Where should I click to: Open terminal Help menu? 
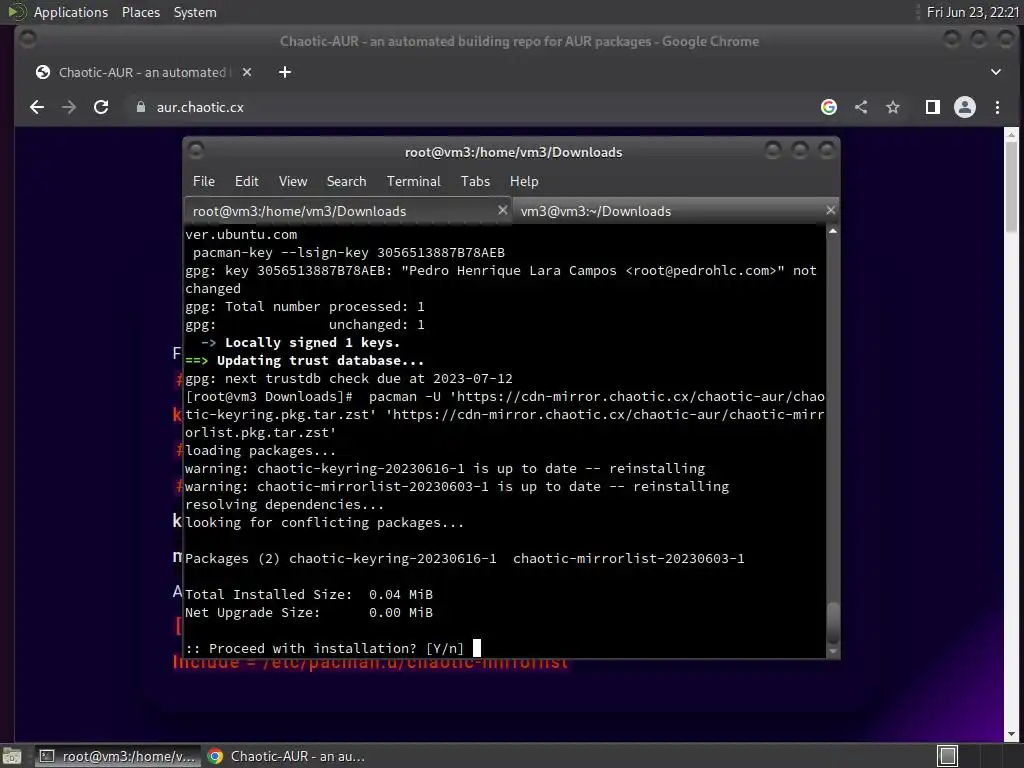pos(524,182)
